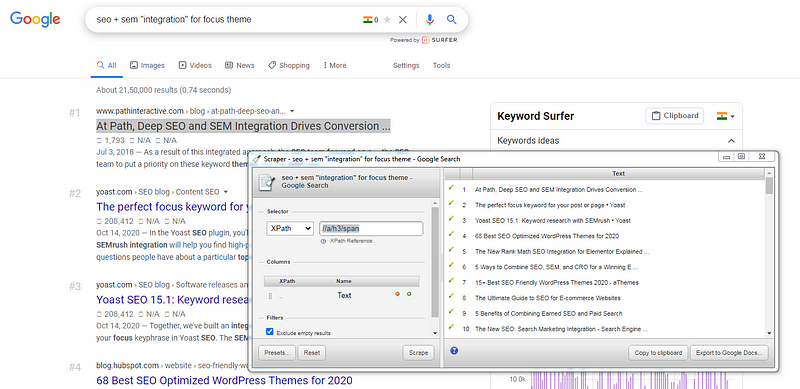Image resolution: width=800 pixels, height=389 pixels.
Task: Click the blue magnifier search icon
Action: pos(452,19)
